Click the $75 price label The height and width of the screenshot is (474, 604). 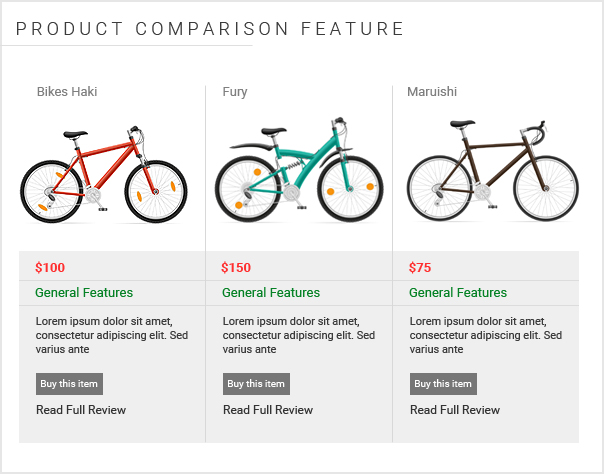pyautogui.click(x=420, y=267)
